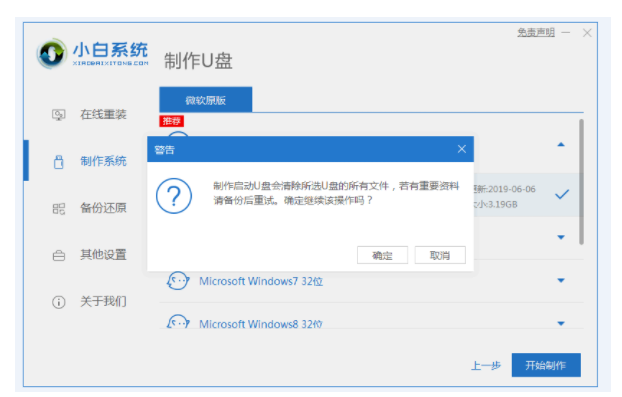Expand the system entry above Windows7 32位
622x397 pixels.
561,238
